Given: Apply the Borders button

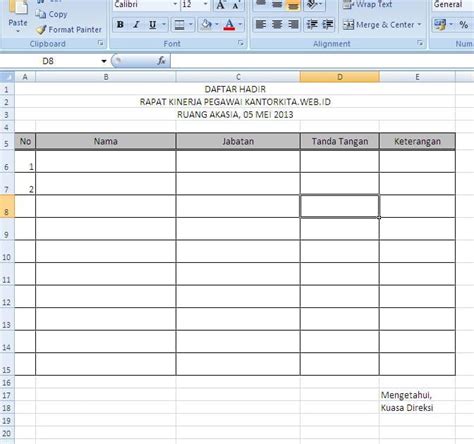Looking at the screenshot, I should [179, 25].
